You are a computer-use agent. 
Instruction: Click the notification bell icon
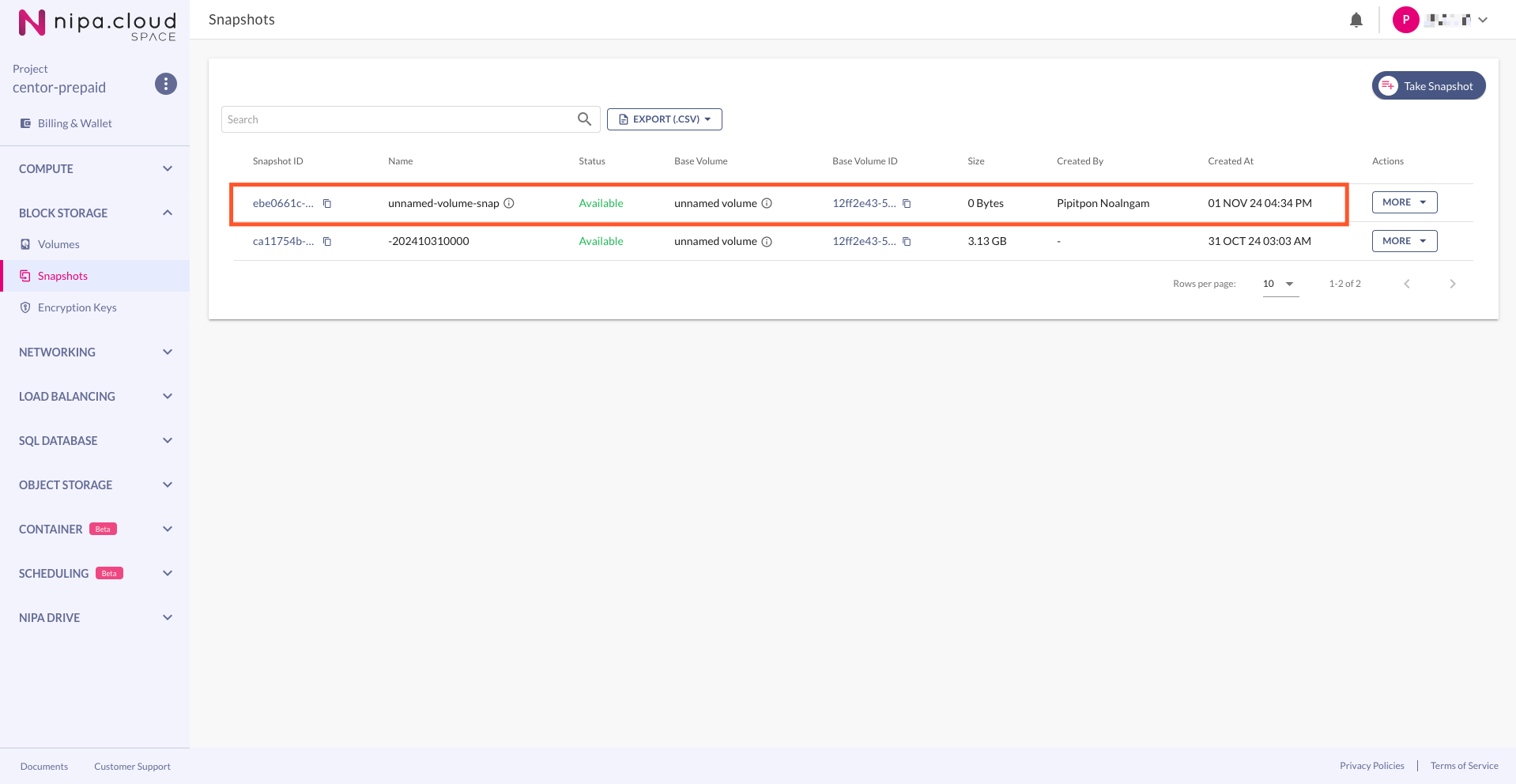pos(1356,21)
